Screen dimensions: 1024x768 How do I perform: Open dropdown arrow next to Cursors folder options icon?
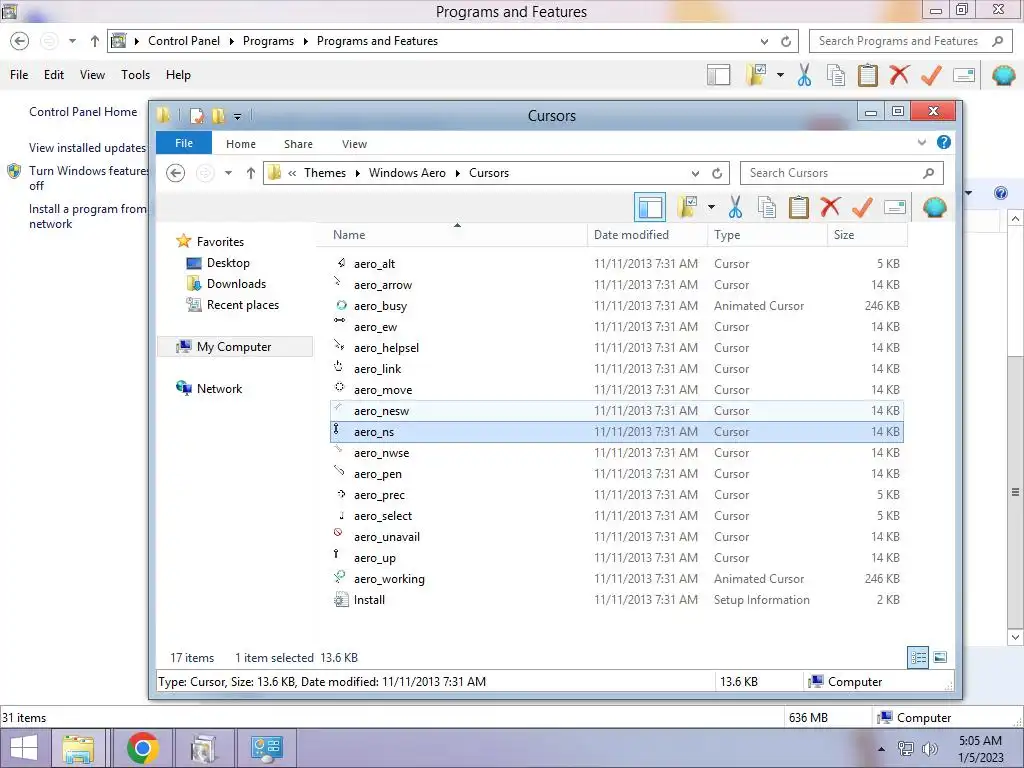(711, 208)
